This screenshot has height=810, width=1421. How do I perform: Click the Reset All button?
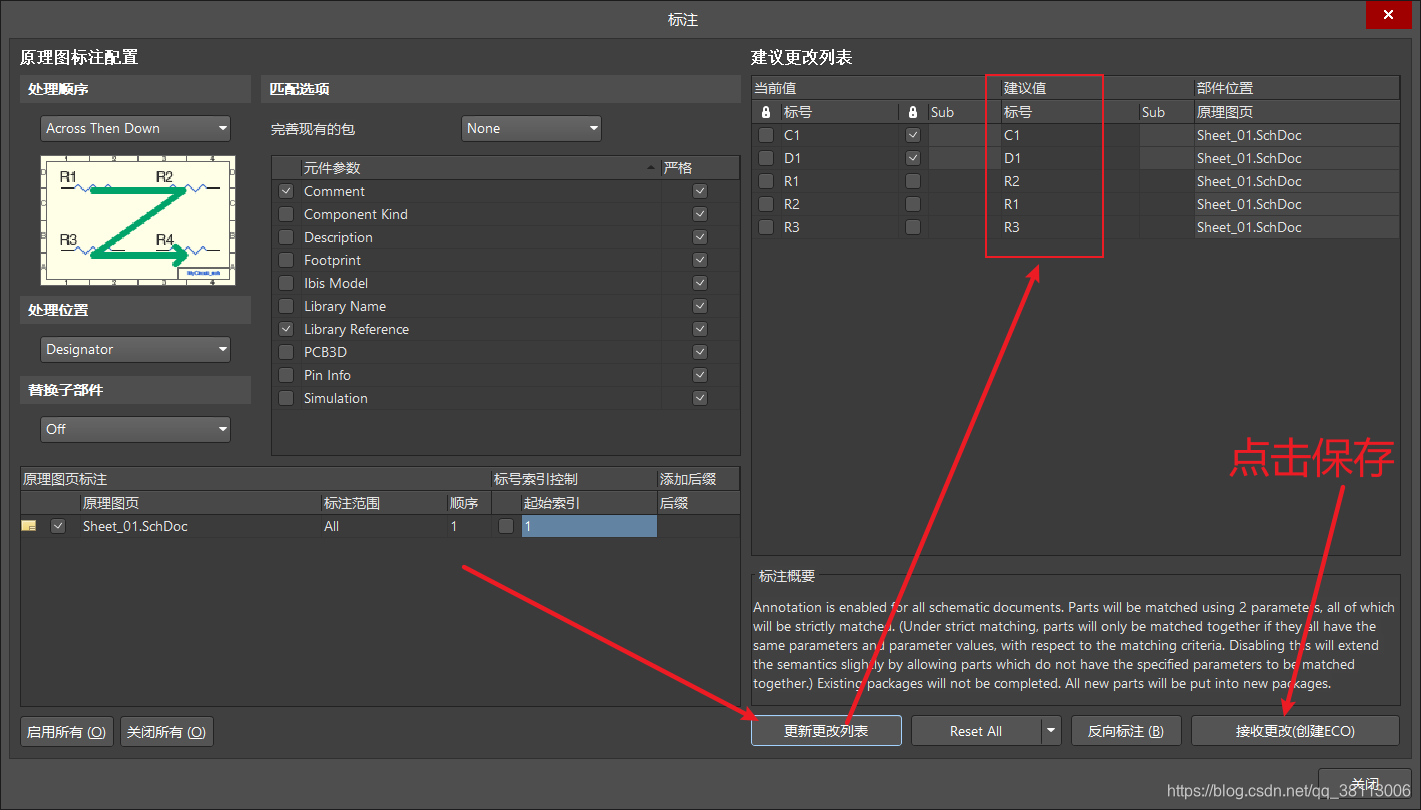[976, 731]
